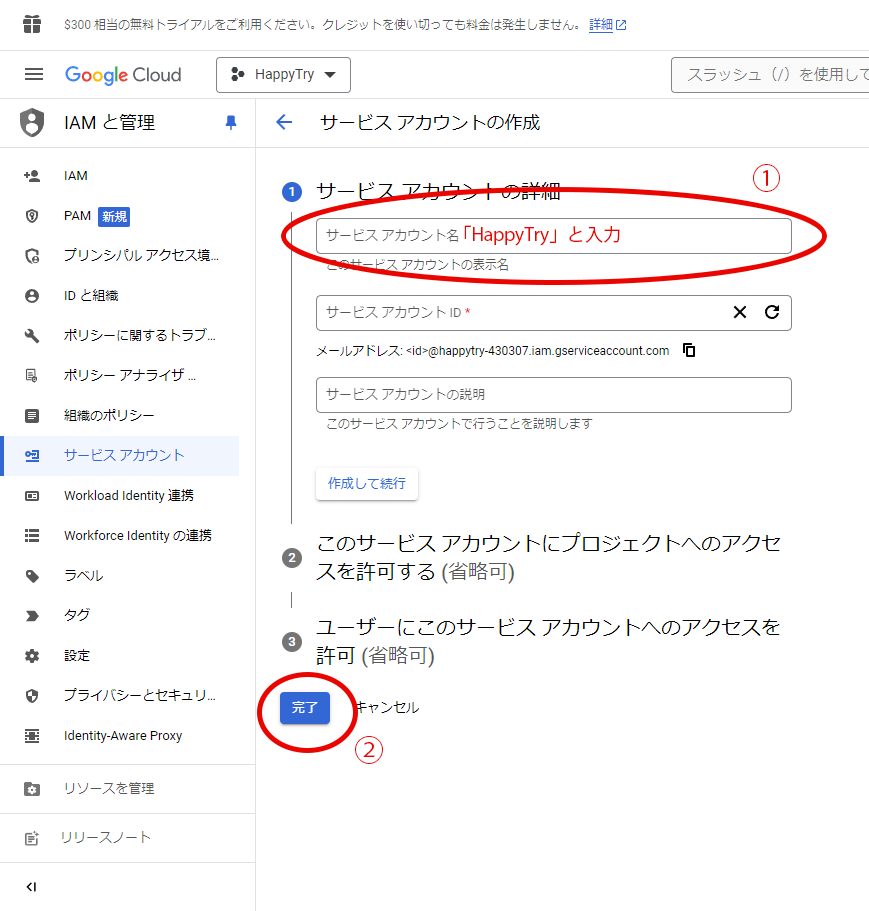Open the 詳細 link in banner

tap(601, 24)
